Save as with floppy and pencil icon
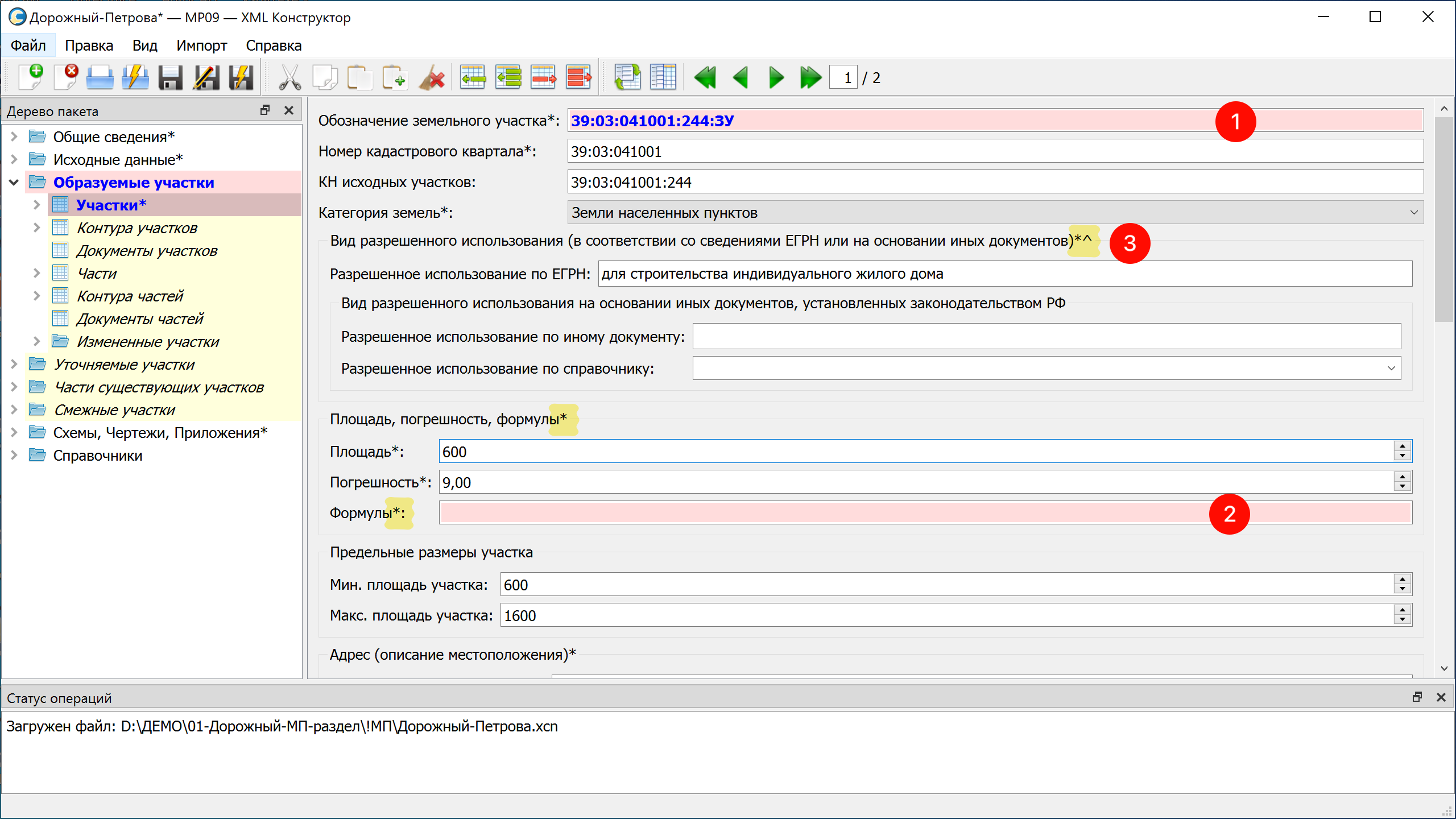The width and height of the screenshot is (1456, 819). (205, 77)
